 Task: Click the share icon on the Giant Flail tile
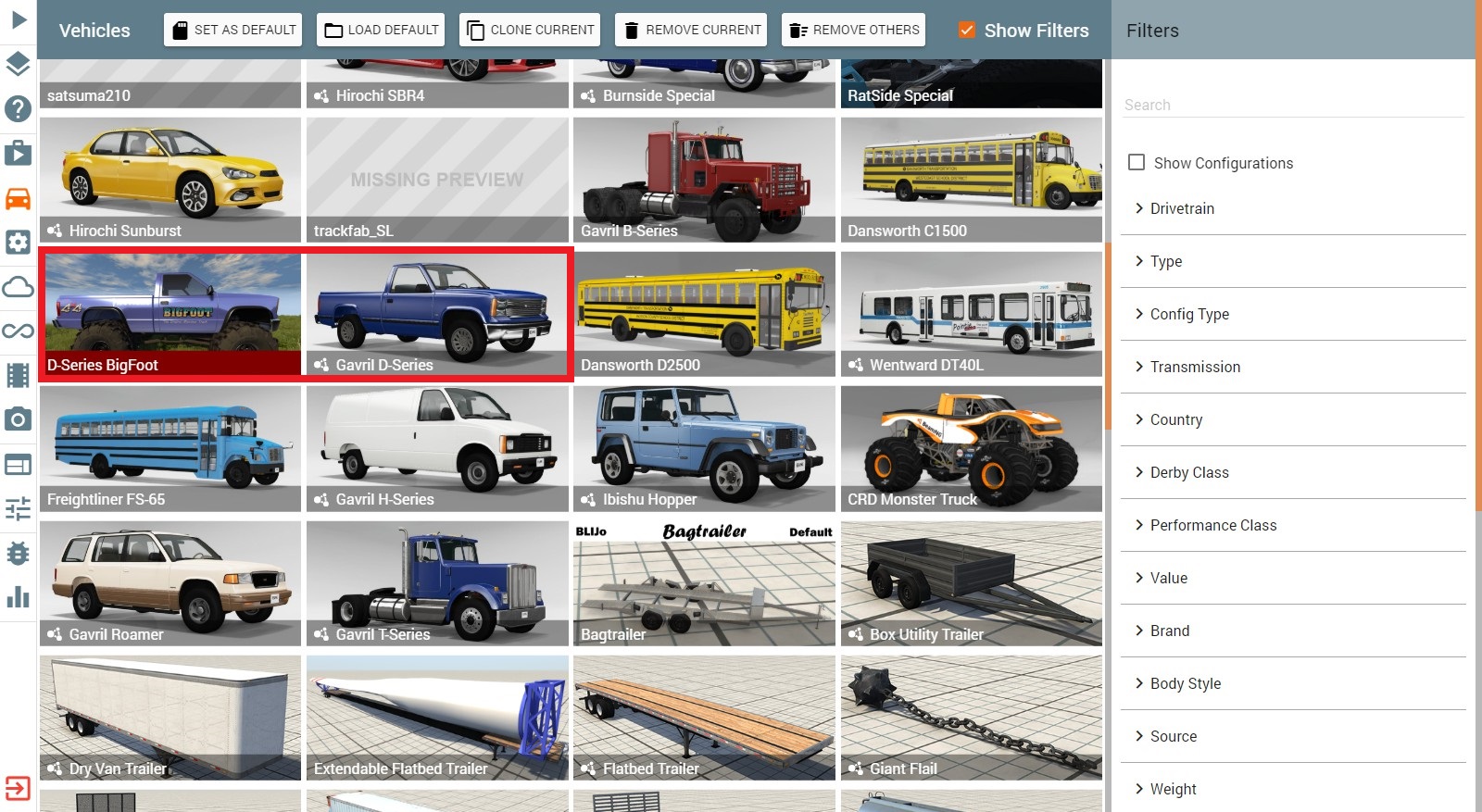click(x=855, y=768)
